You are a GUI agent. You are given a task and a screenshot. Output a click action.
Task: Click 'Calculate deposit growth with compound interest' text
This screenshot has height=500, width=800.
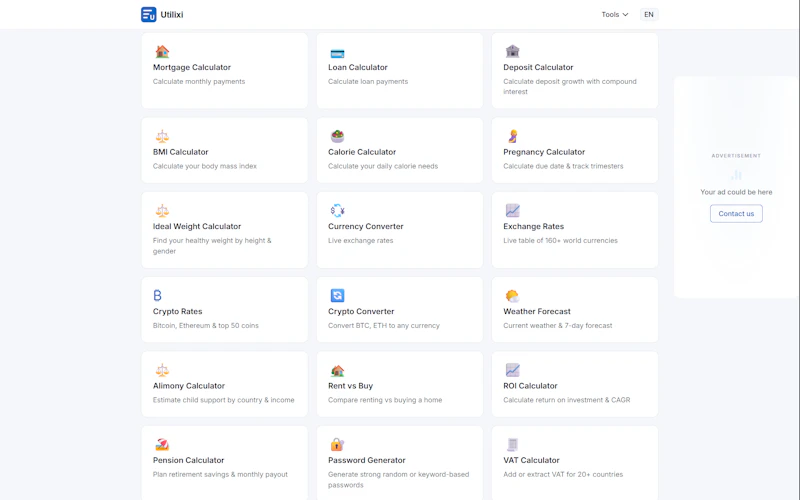(x=570, y=87)
